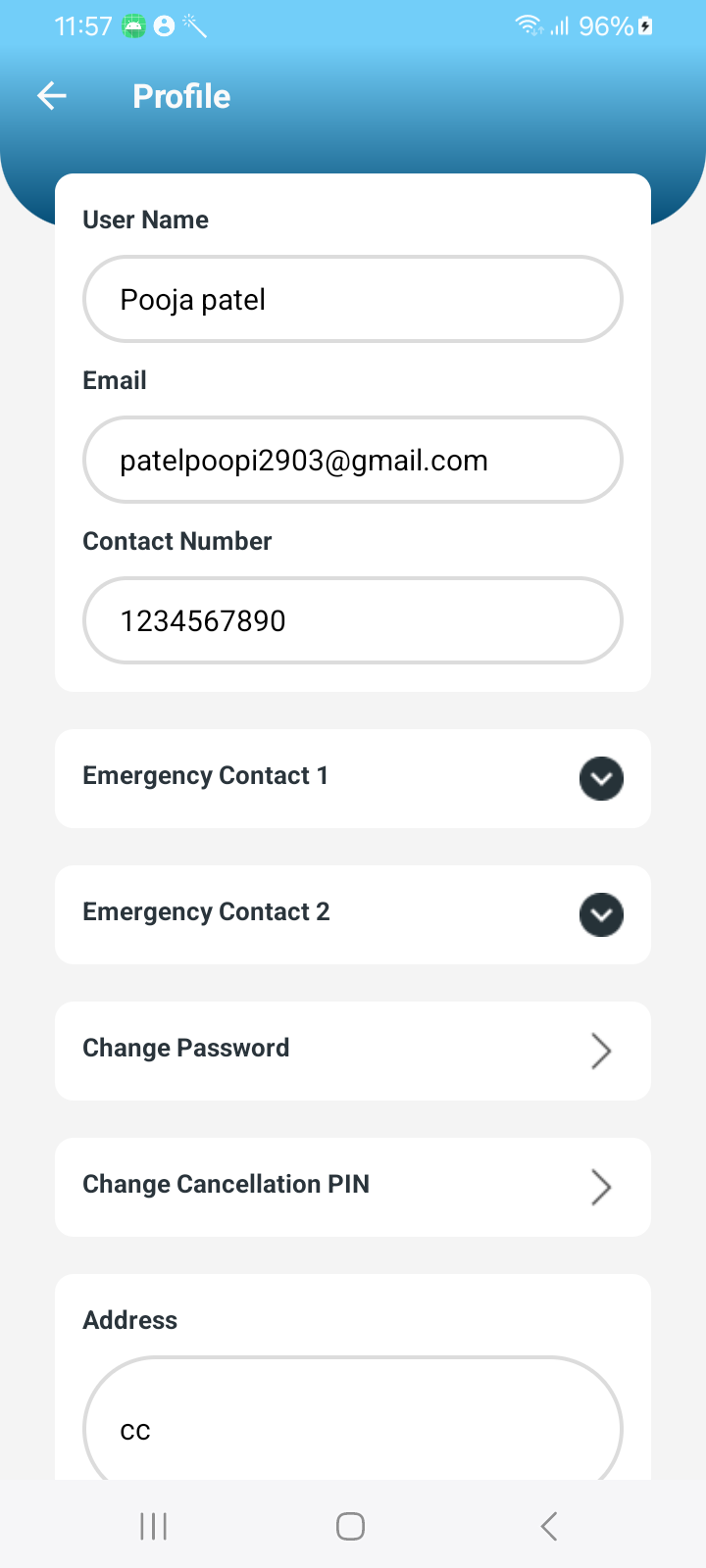Tap the Profile screen title

(181, 96)
